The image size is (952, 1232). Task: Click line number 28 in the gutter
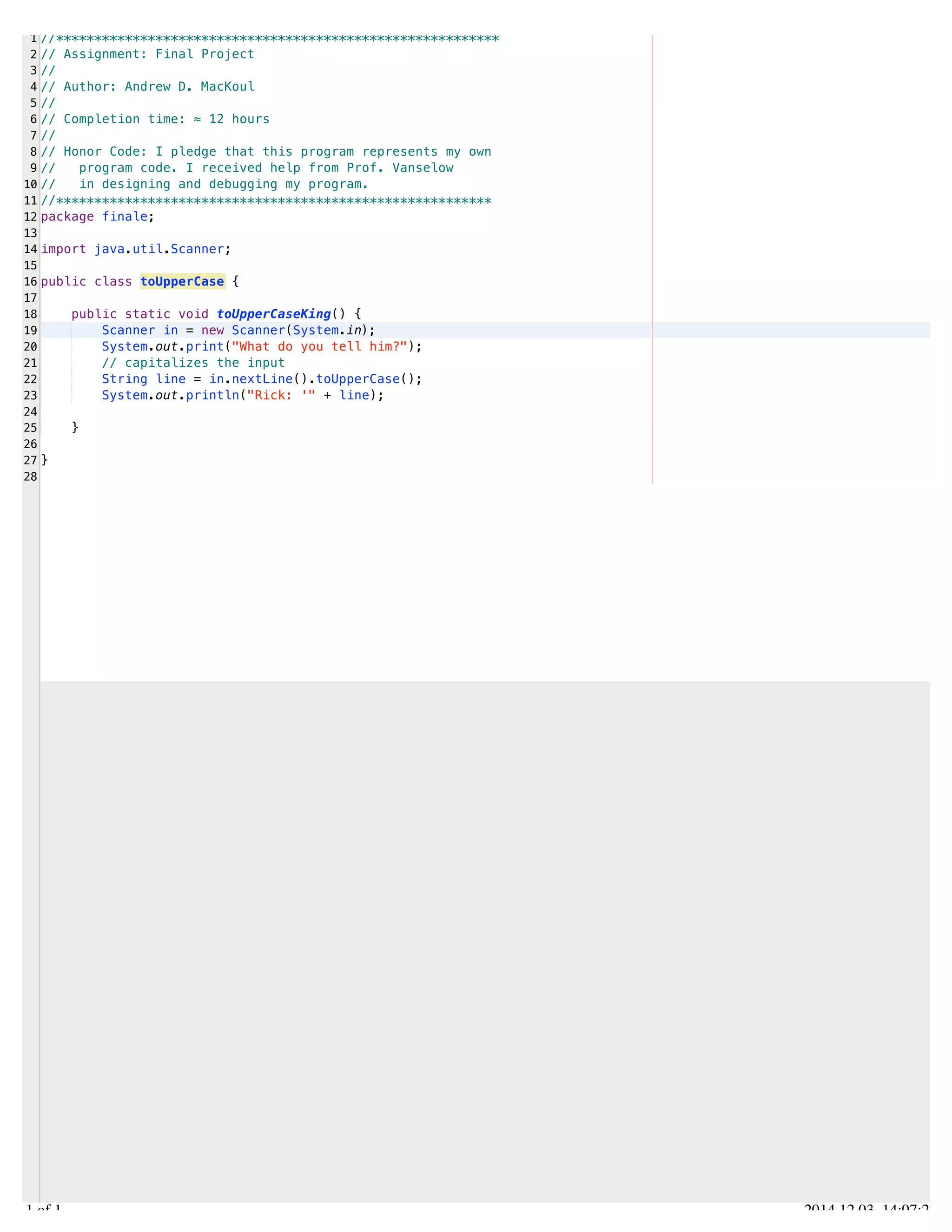[31, 477]
